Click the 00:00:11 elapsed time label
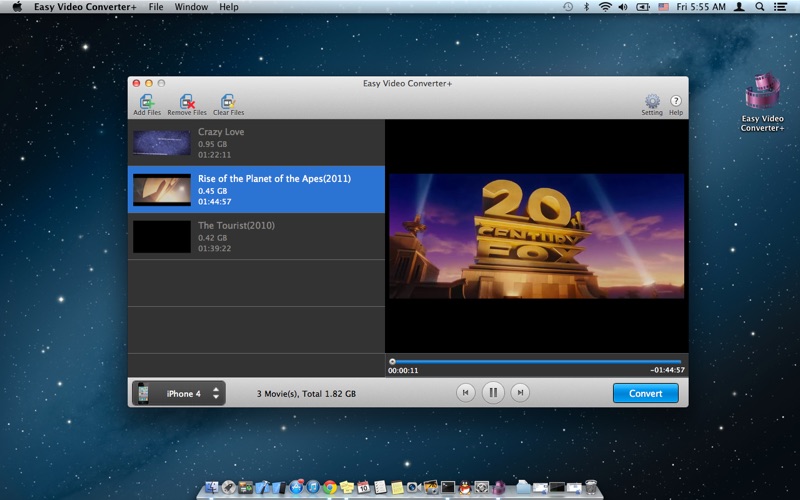Viewport: 800px width, 500px height. 403,370
